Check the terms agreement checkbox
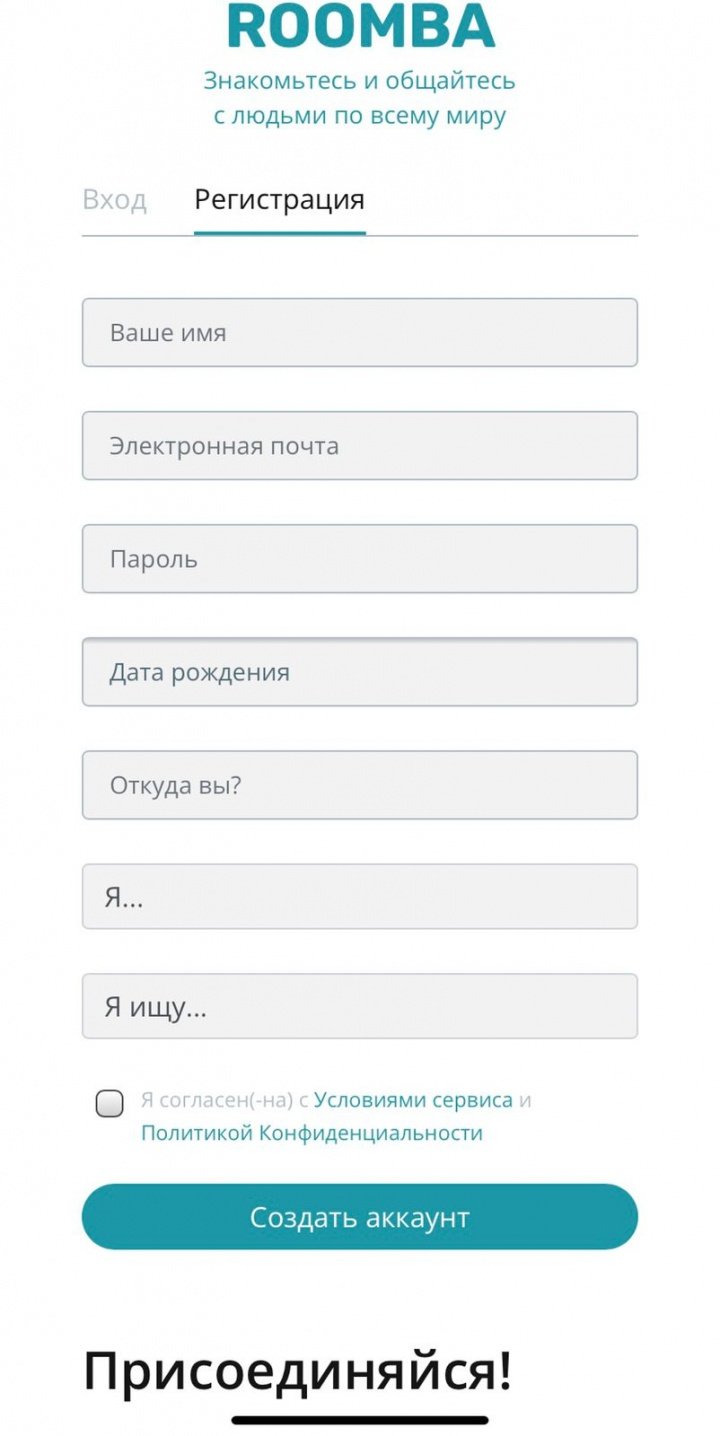Screen dimensions: 720x1436 [x=109, y=1104]
